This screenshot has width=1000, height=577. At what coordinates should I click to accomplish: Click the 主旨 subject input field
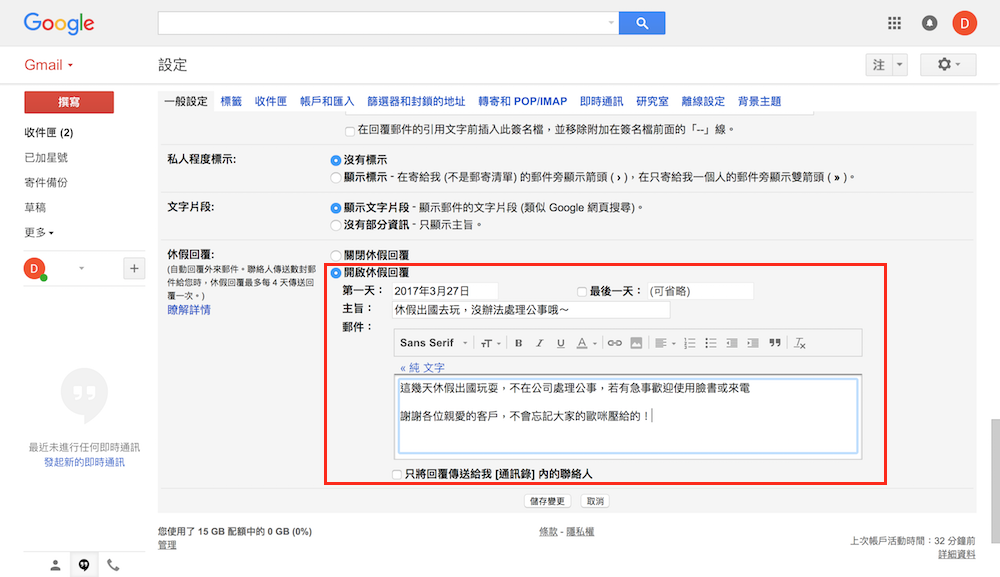click(x=530, y=310)
